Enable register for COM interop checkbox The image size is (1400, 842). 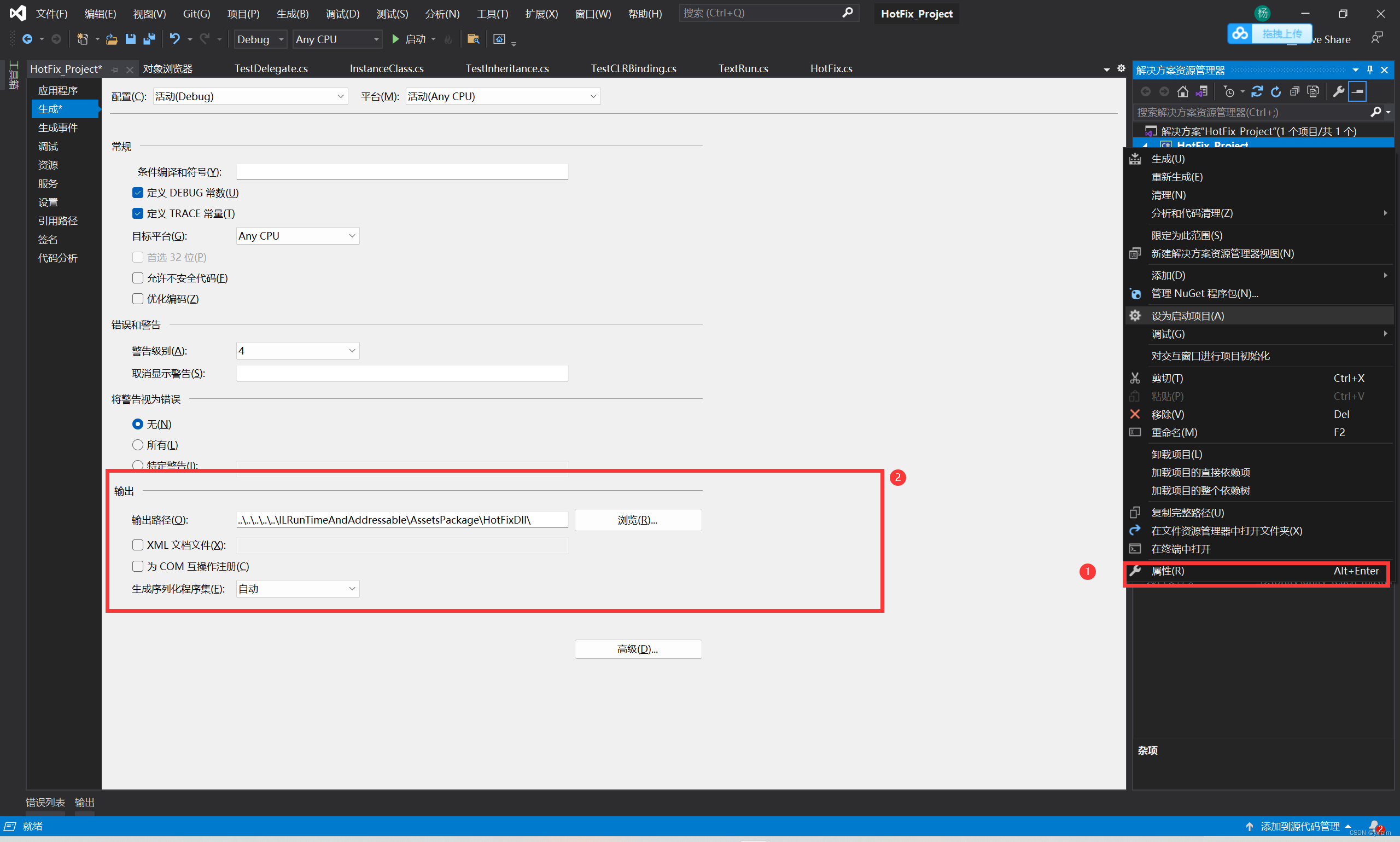[x=138, y=566]
